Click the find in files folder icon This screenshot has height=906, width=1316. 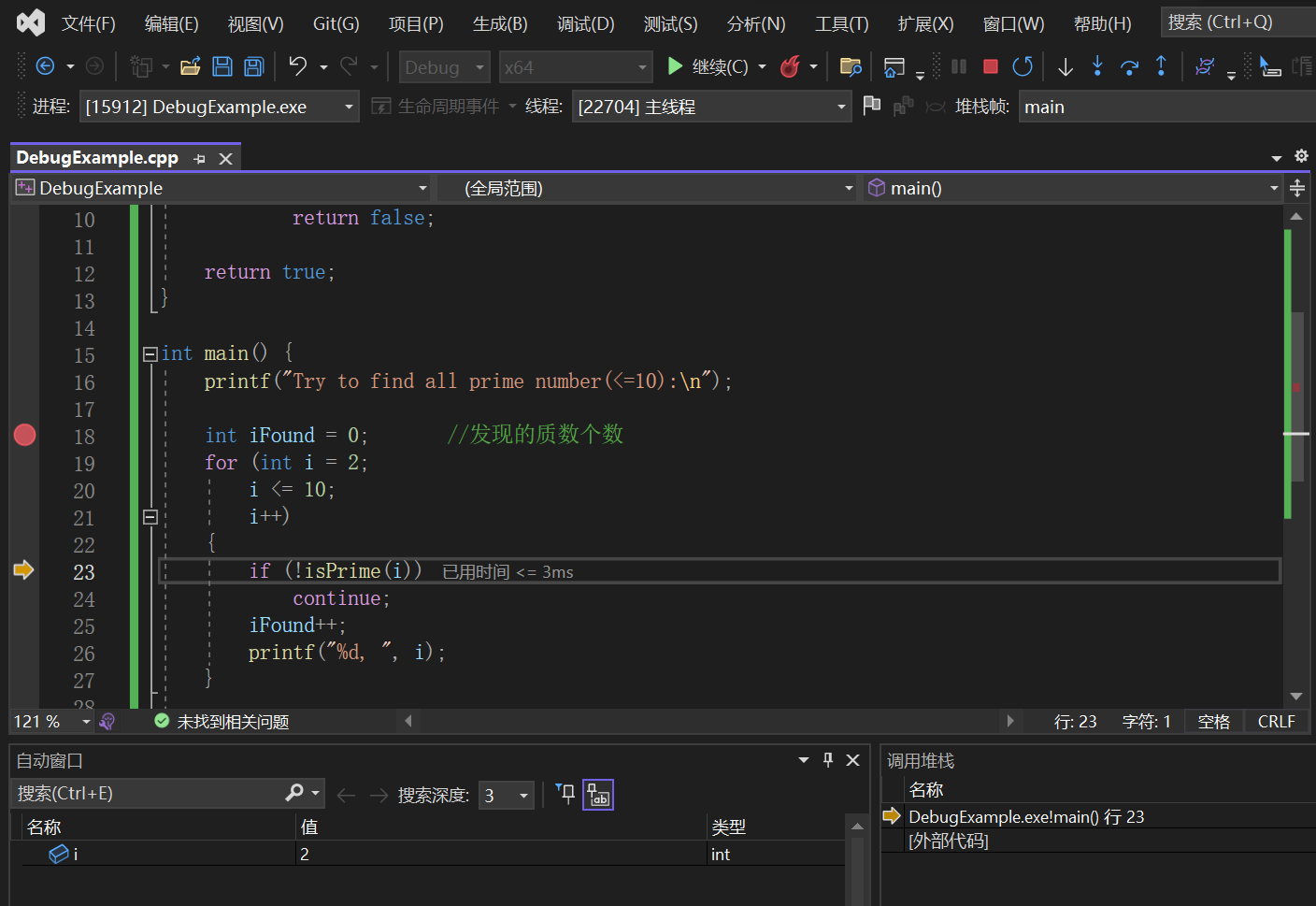[851, 66]
